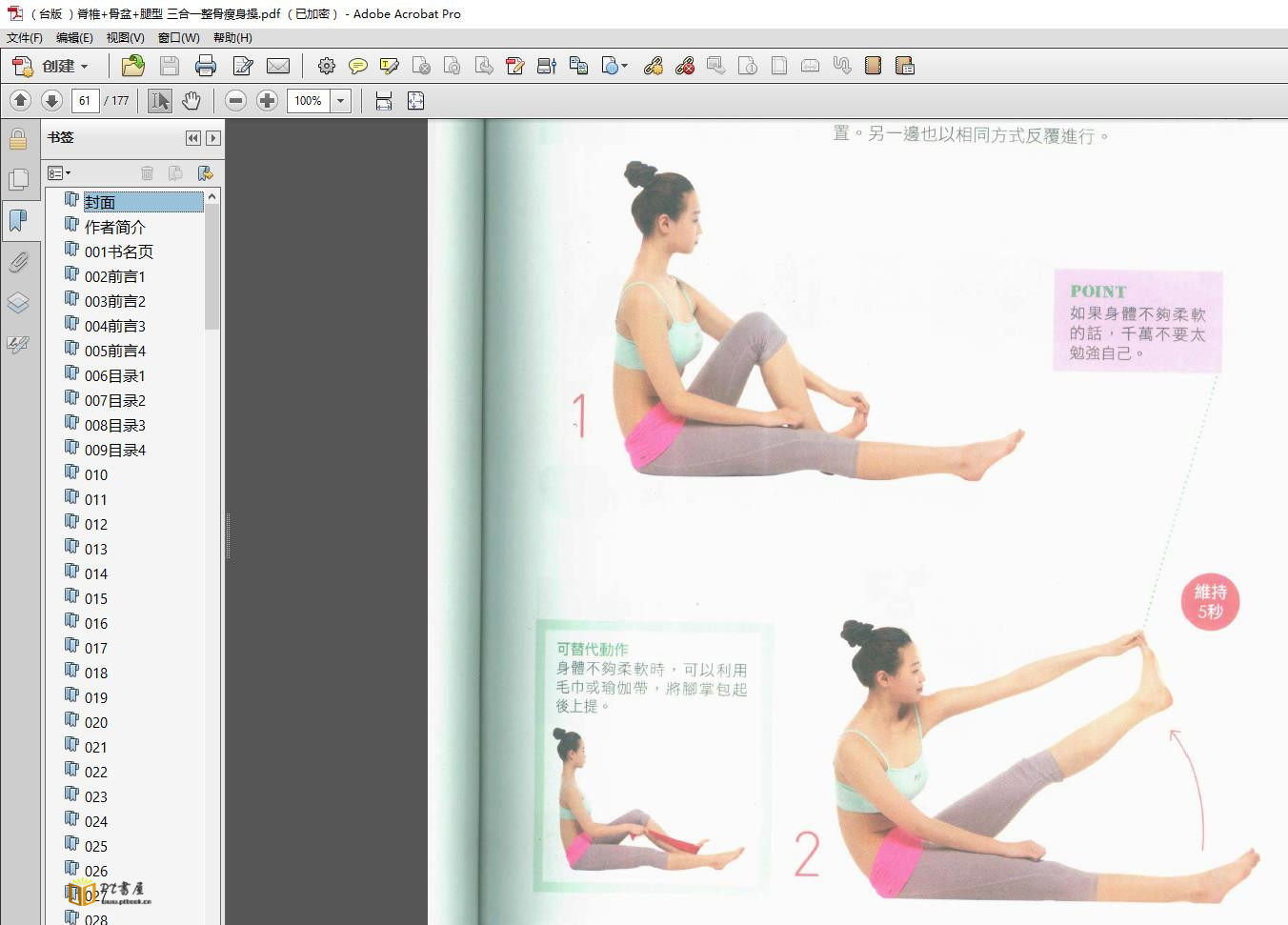Viewport: 1288px width, 925px height.
Task: Click the rightmost toolbar form panel icon
Action: tap(905, 66)
